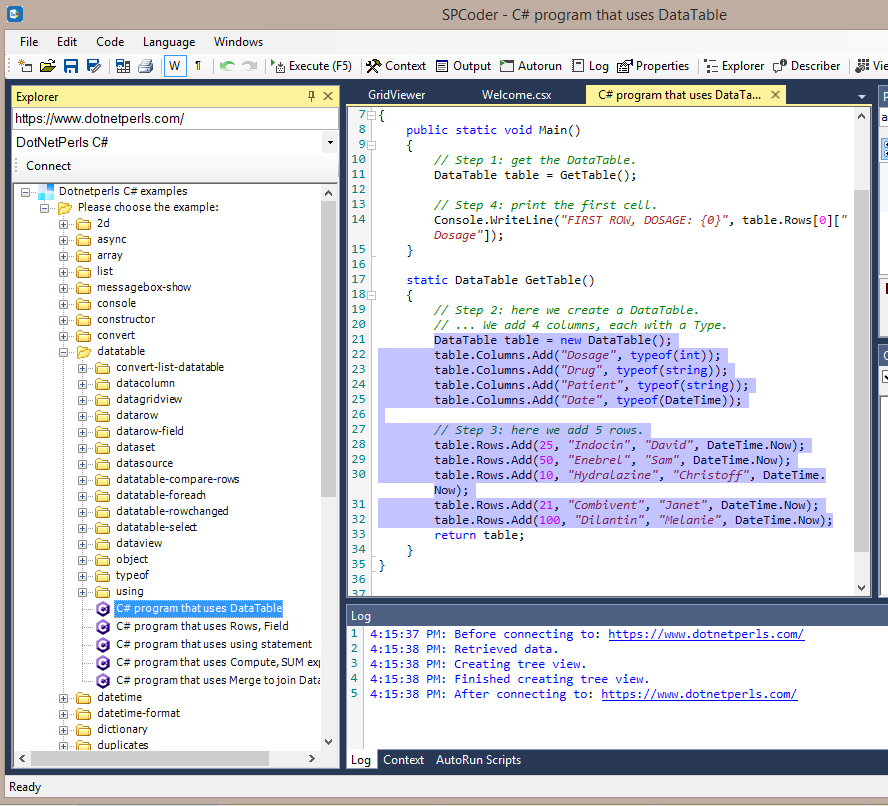Expand the convert-list-datatable folder
888x806 pixels.
(83, 368)
